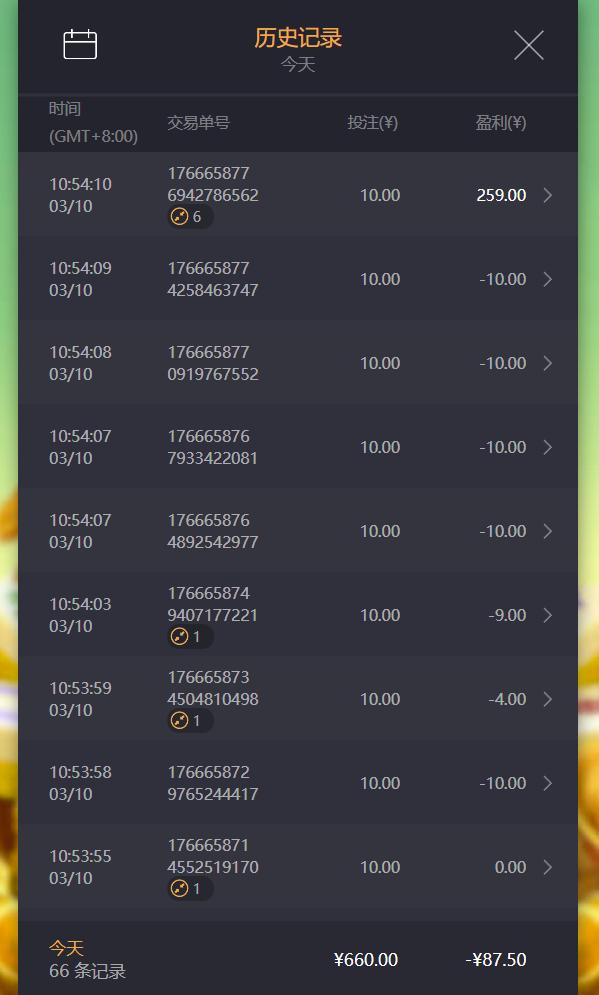This screenshot has height=995, width=599.
Task: Click the 今天 66 条记录 summary
Action: click(x=88, y=959)
